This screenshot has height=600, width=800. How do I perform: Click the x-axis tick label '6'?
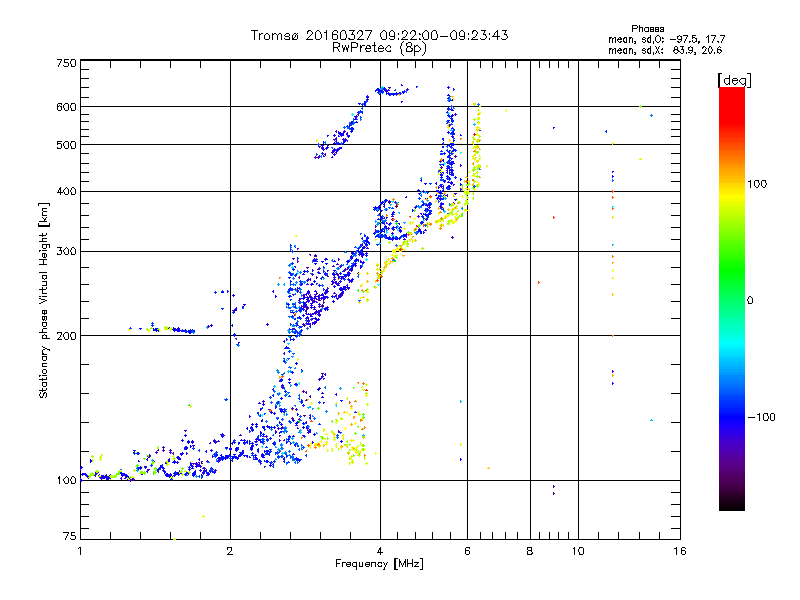467,551
